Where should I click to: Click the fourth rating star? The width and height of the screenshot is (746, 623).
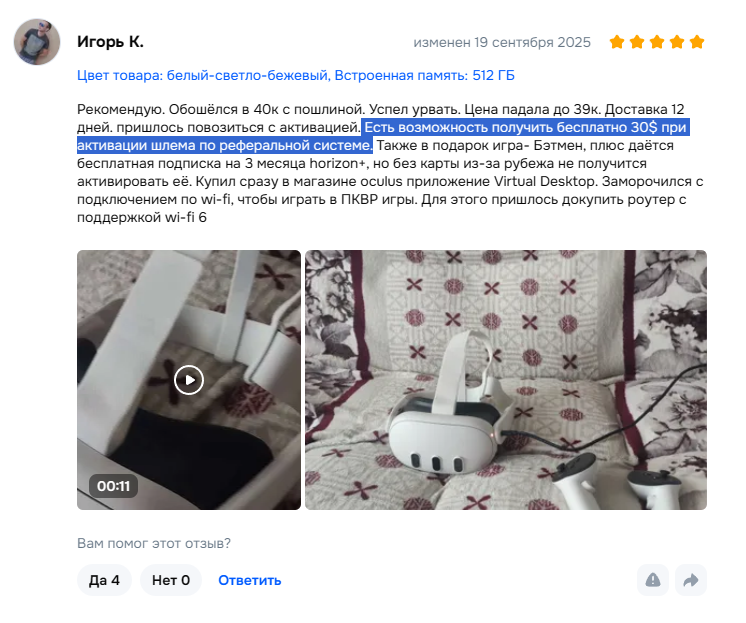(x=677, y=42)
